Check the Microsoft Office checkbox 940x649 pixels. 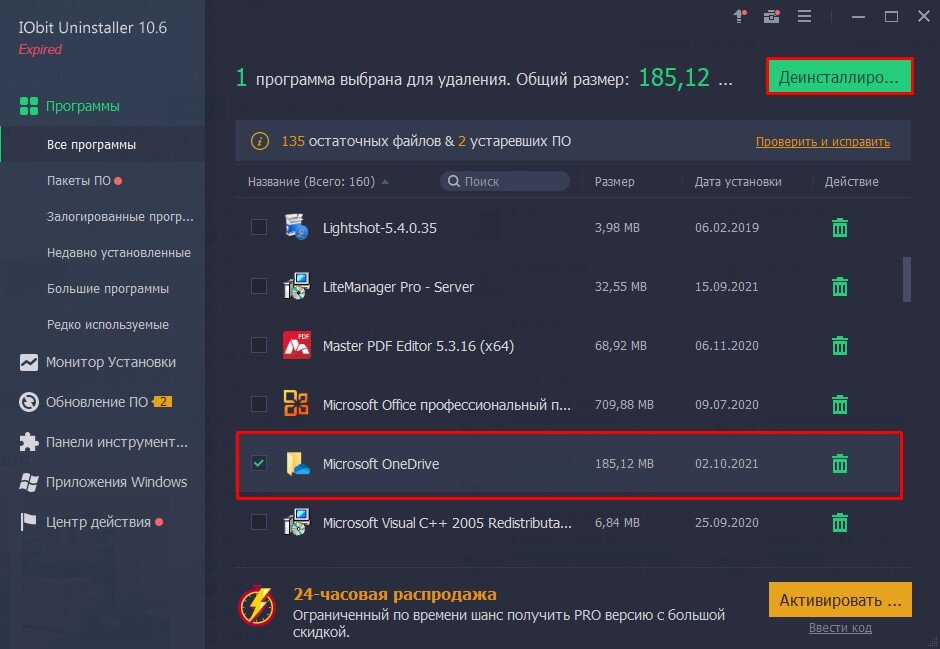coord(259,404)
